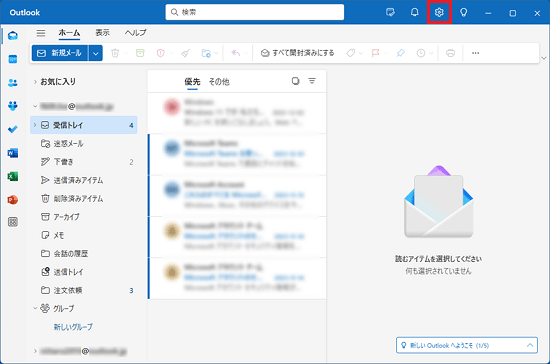Click the Move to folder toolbar icon
This screenshot has height=364, width=550.
[x=206, y=53]
